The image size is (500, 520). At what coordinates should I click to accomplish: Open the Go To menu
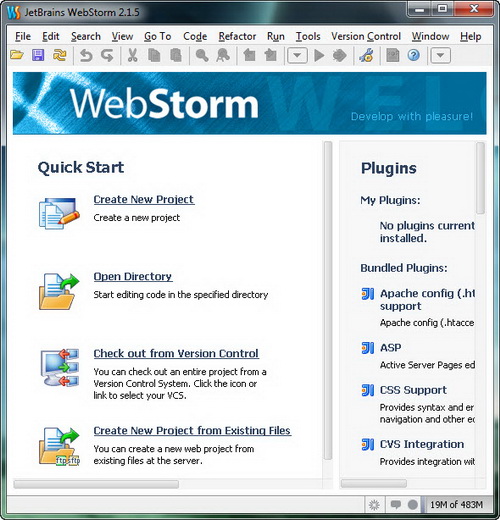pyautogui.click(x=158, y=36)
